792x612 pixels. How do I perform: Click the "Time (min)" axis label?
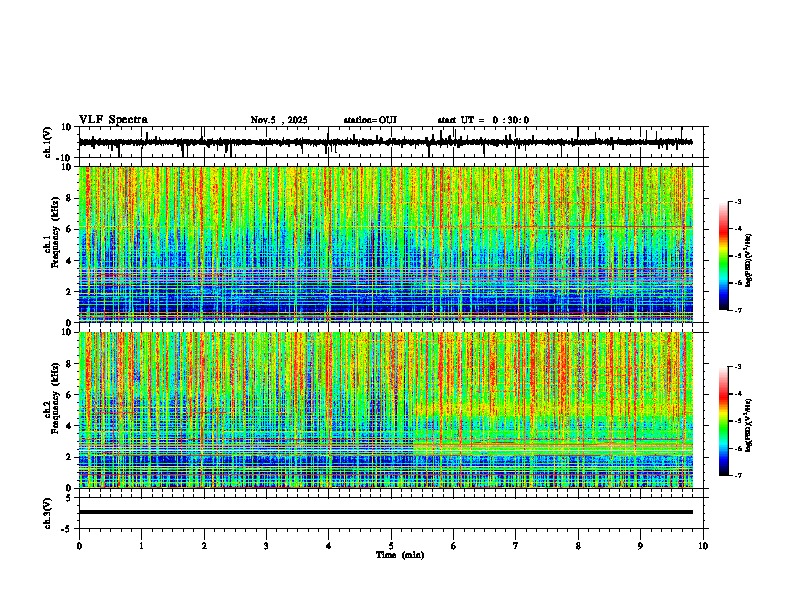(x=400, y=555)
